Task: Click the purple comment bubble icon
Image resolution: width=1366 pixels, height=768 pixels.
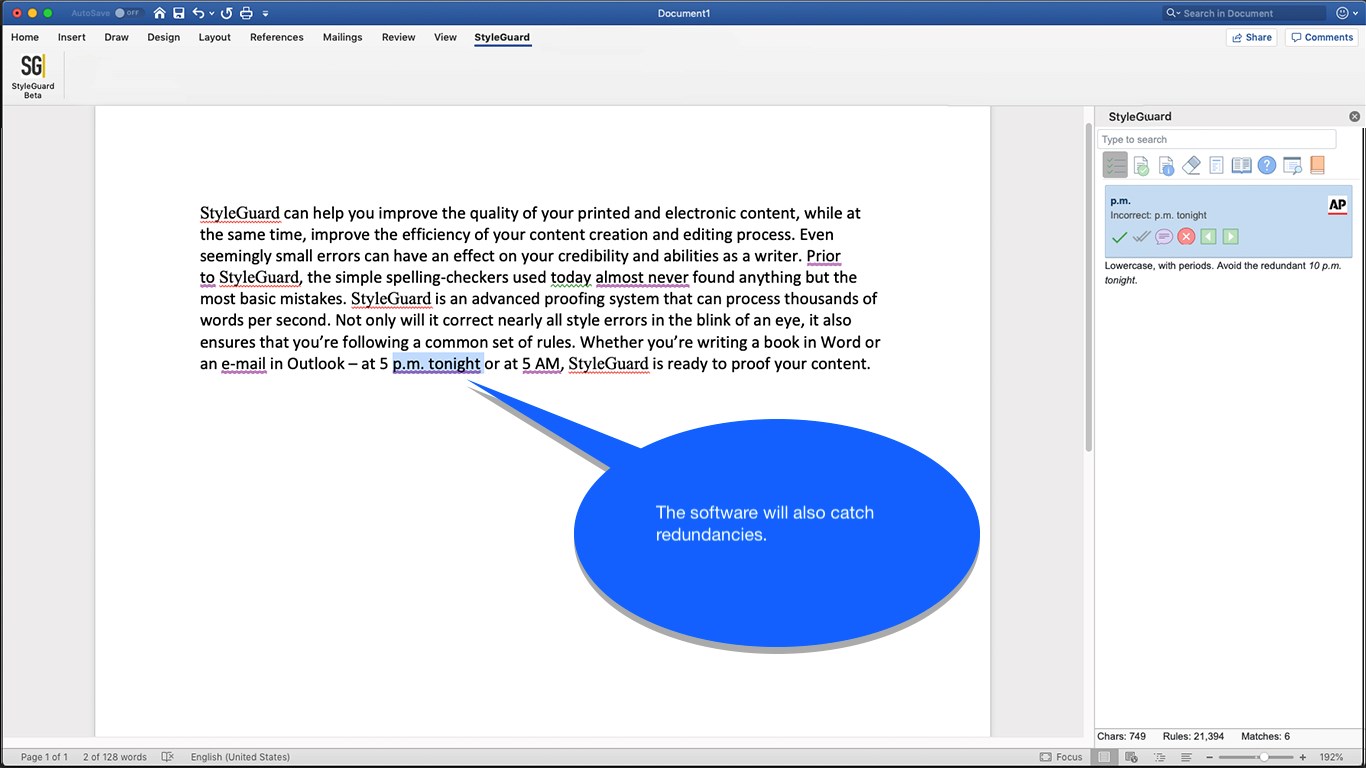Action: 1164,237
